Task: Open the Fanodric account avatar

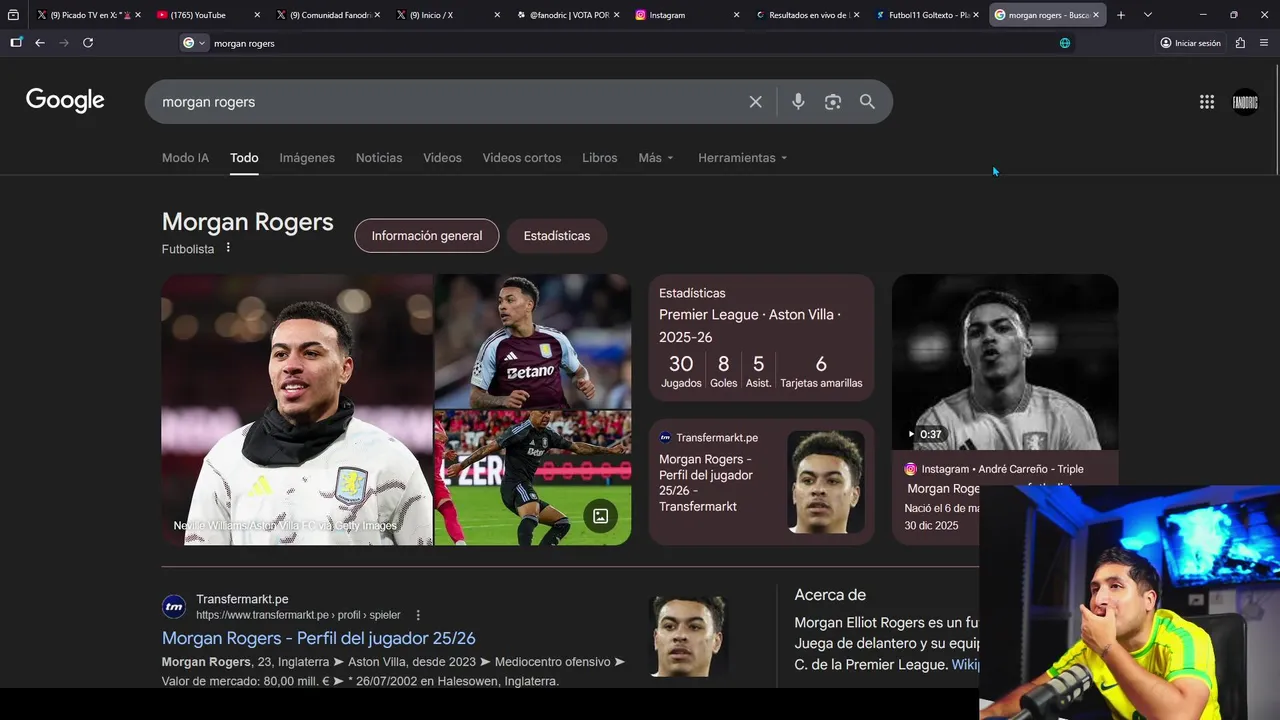Action: (1245, 102)
